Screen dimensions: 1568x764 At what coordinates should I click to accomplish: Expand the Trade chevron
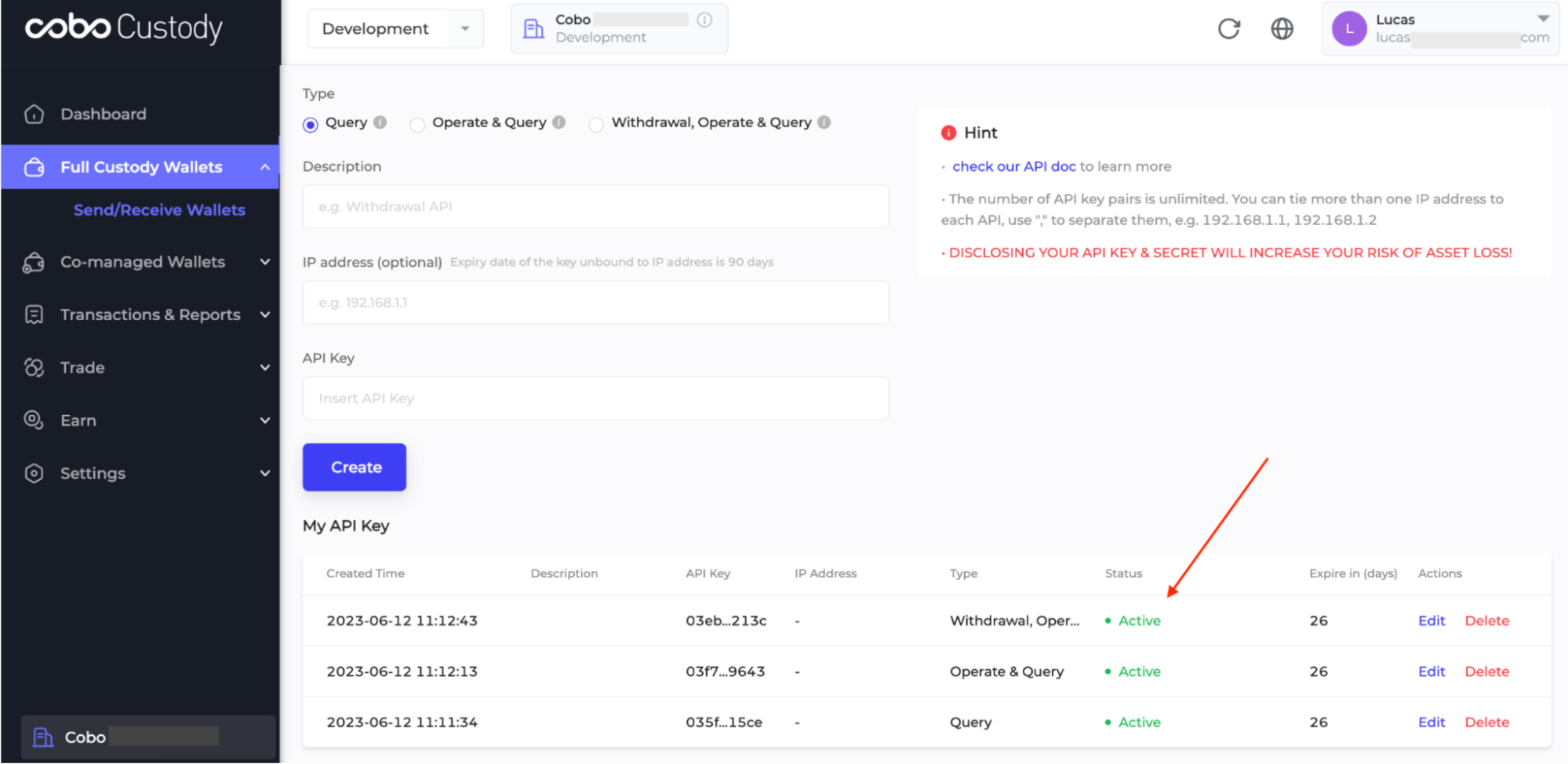tap(265, 367)
